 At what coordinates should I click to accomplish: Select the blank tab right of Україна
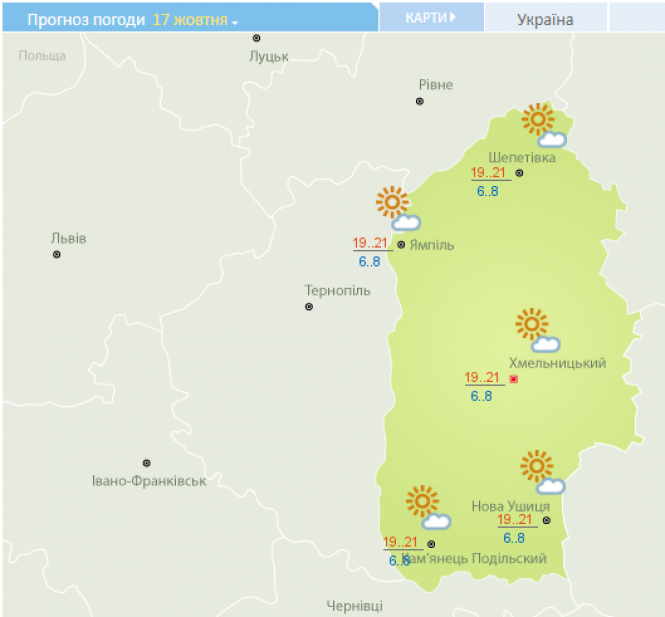coord(636,18)
